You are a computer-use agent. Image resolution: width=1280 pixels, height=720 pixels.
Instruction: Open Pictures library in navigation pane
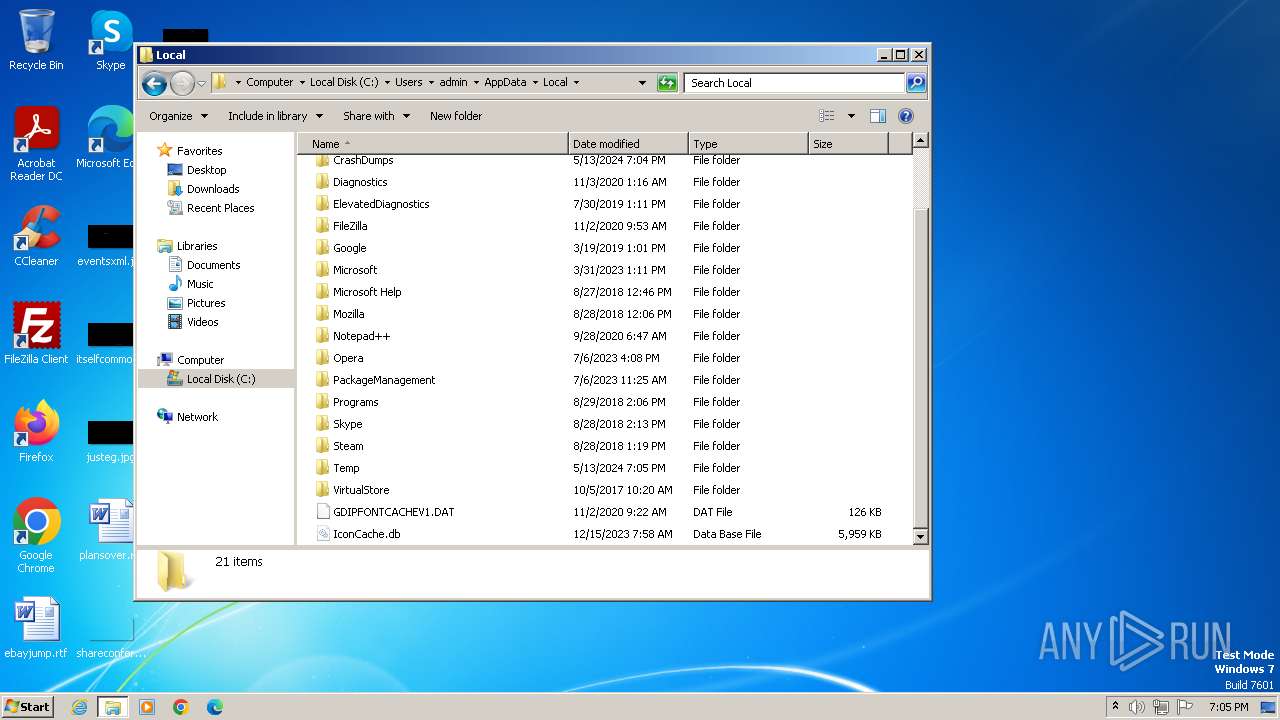coord(206,303)
